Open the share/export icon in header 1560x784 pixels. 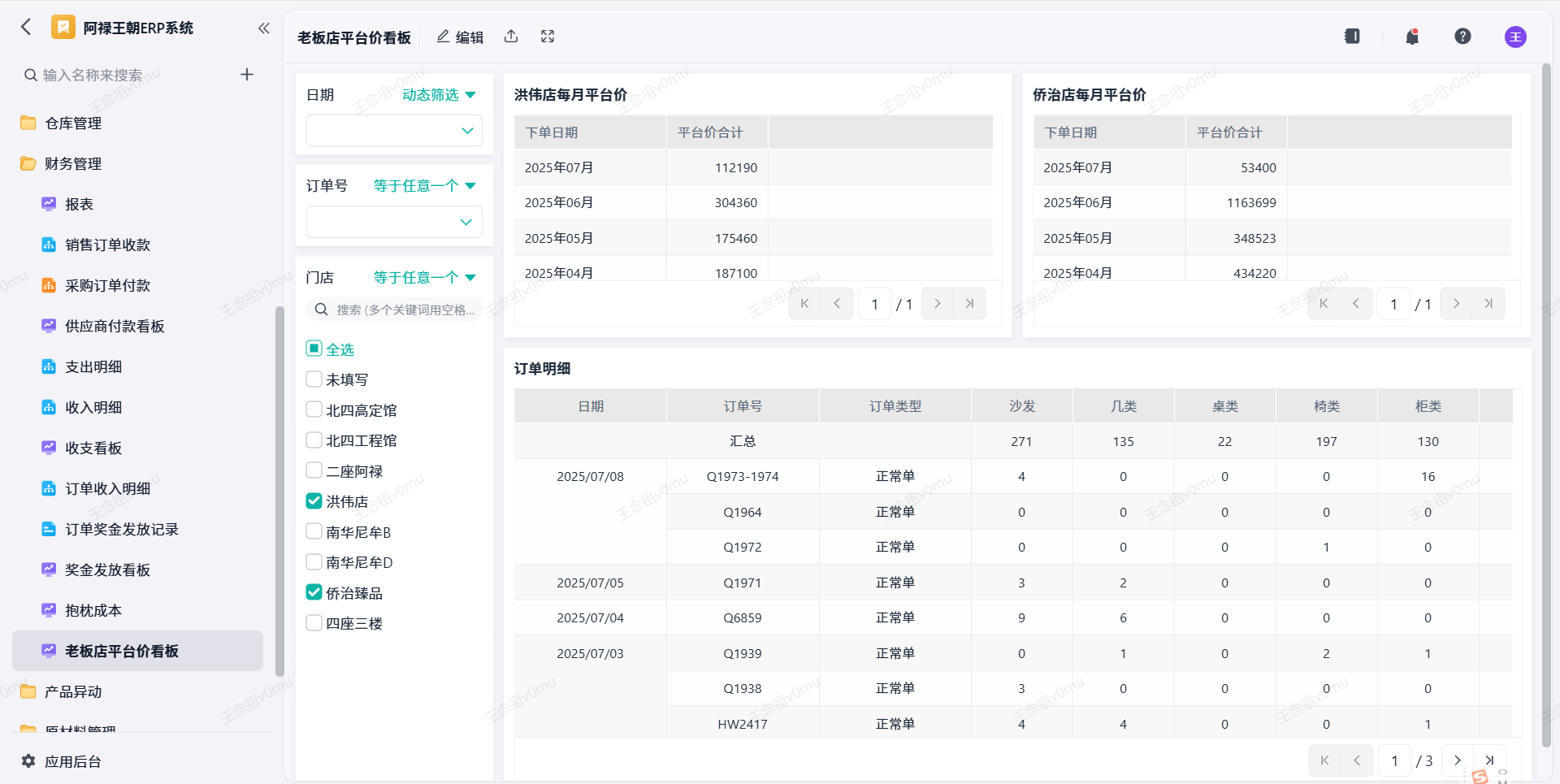click(511, 37)
